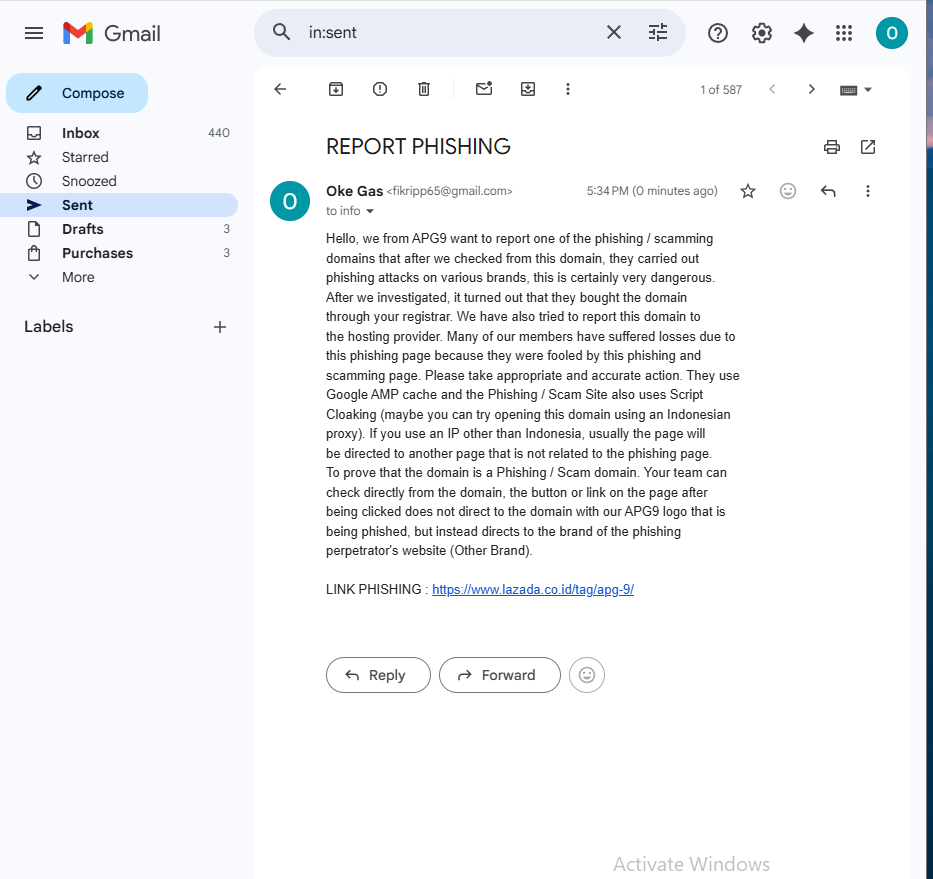Add emoji reaction in message header

(x=787, y=191)
